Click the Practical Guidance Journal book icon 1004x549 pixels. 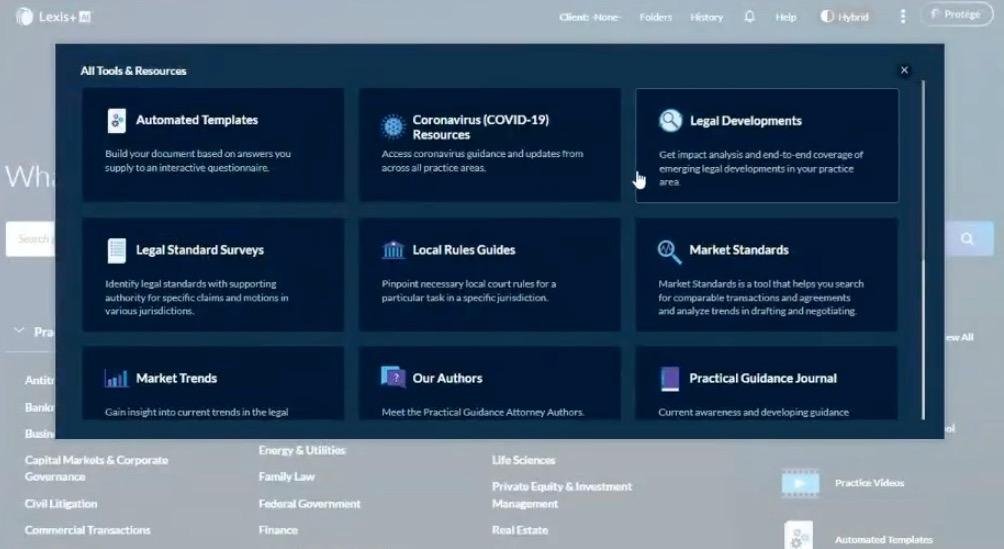coord(669,378)
